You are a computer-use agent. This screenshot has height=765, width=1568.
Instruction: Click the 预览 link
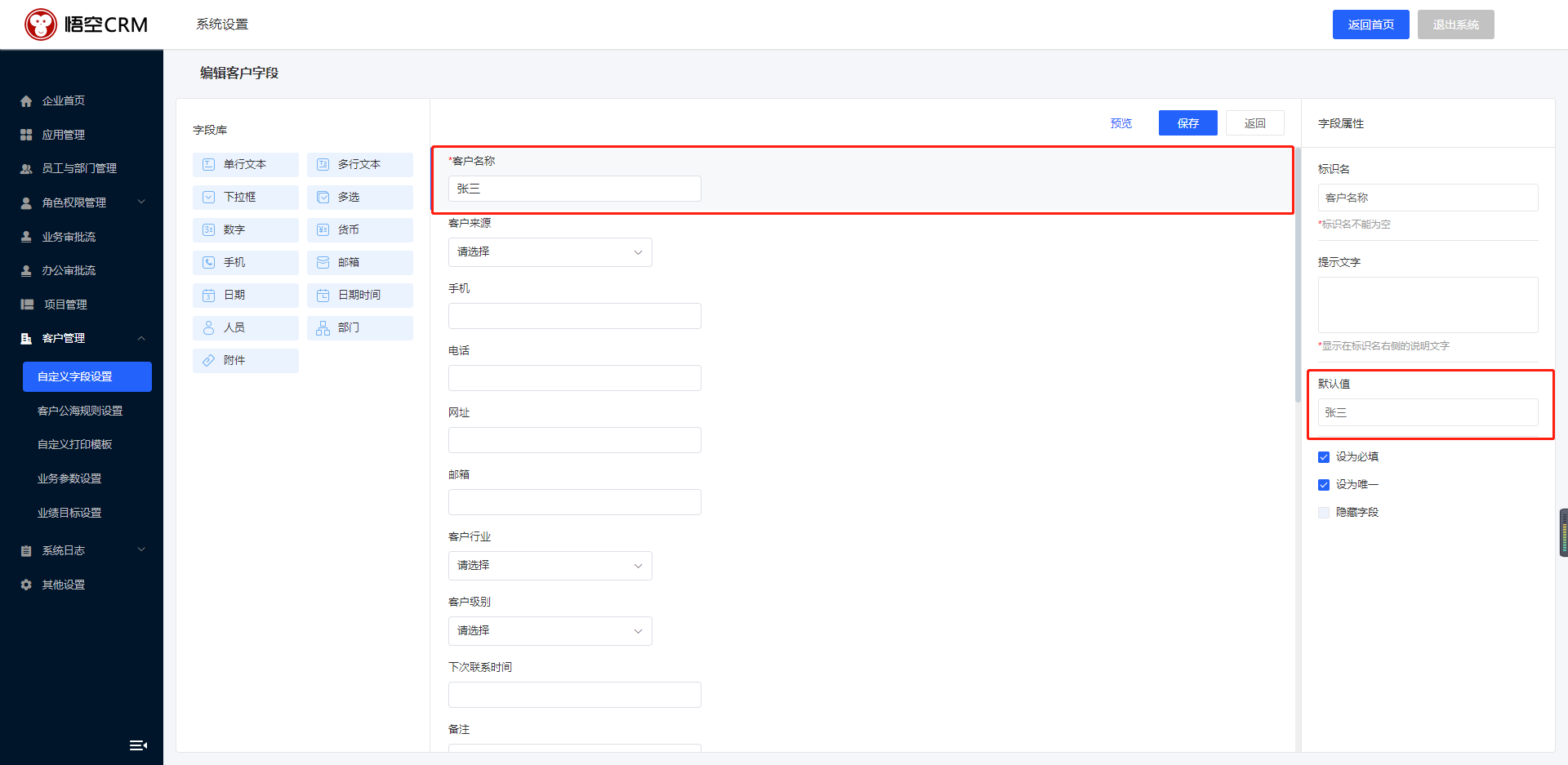coord(1121,123)
